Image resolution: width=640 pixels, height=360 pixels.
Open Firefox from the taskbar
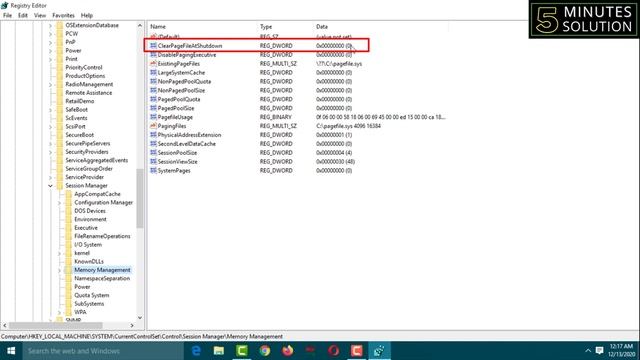(287, 351)
